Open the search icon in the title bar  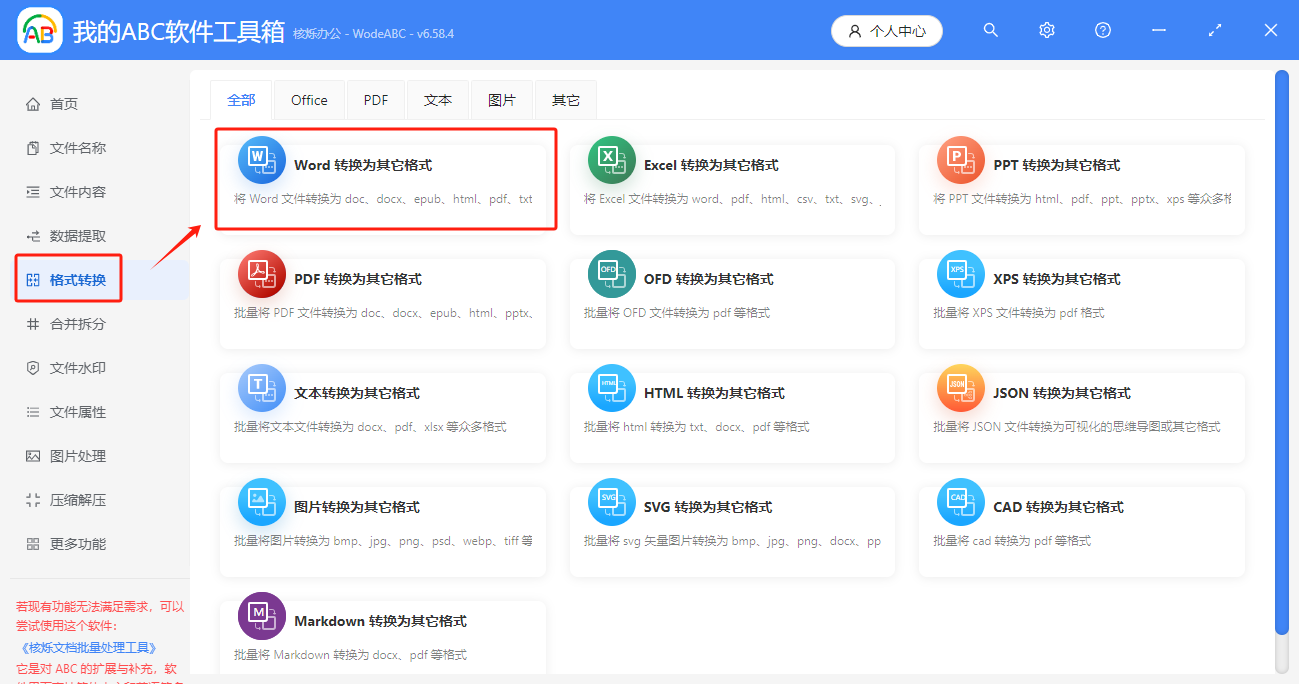(x=990, y=30)
